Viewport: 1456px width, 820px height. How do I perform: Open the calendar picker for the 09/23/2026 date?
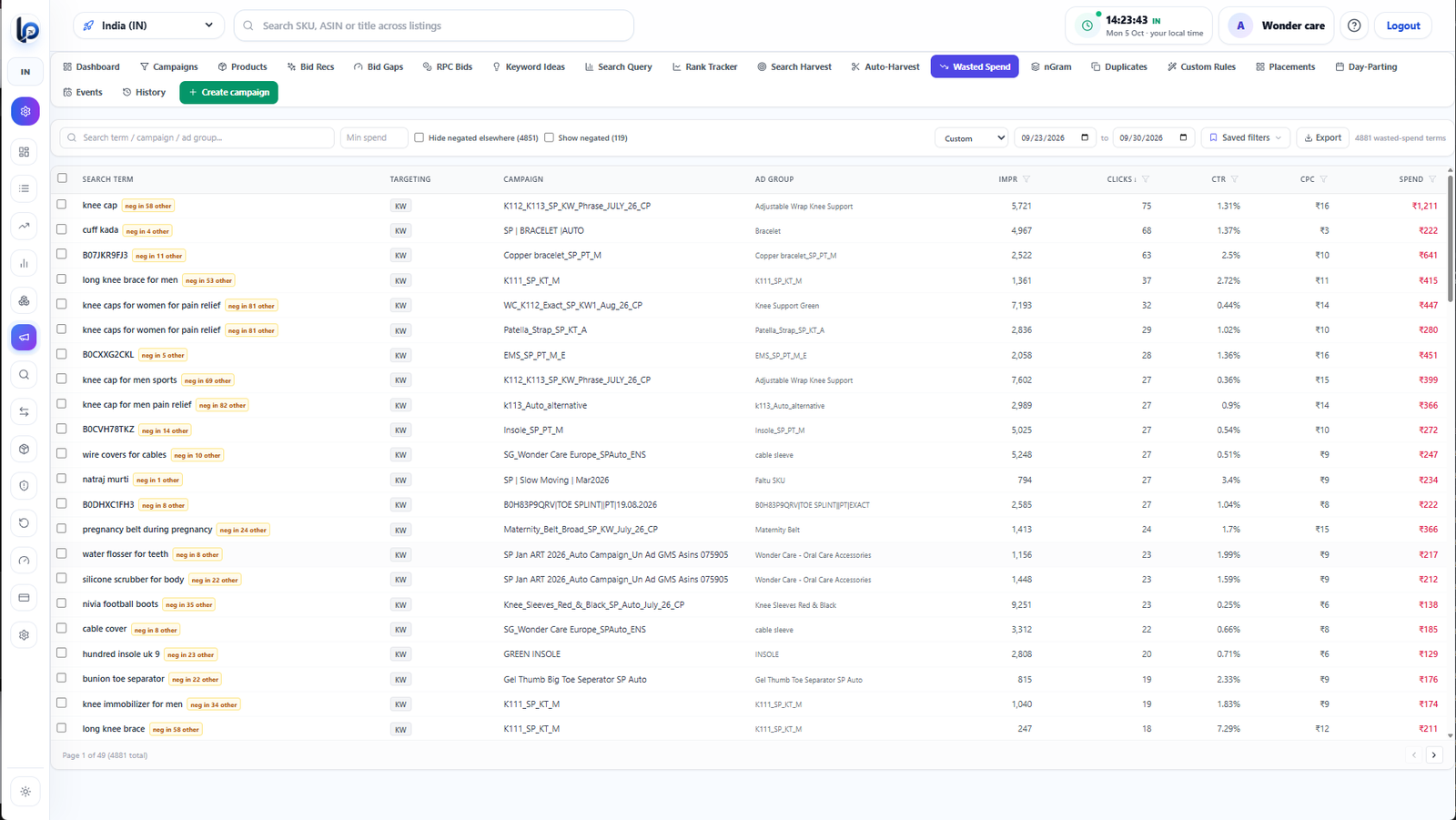tap(1085, 137)
